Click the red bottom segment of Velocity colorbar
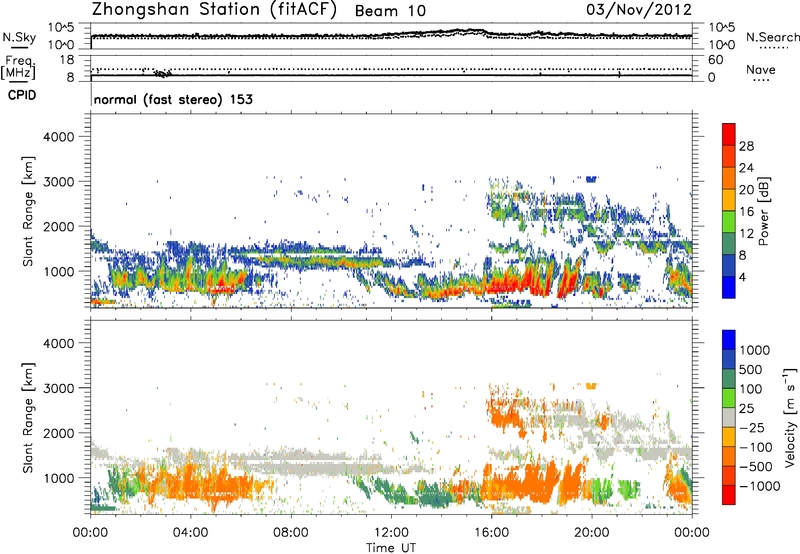Screen dimensions: 800x554 729,495
